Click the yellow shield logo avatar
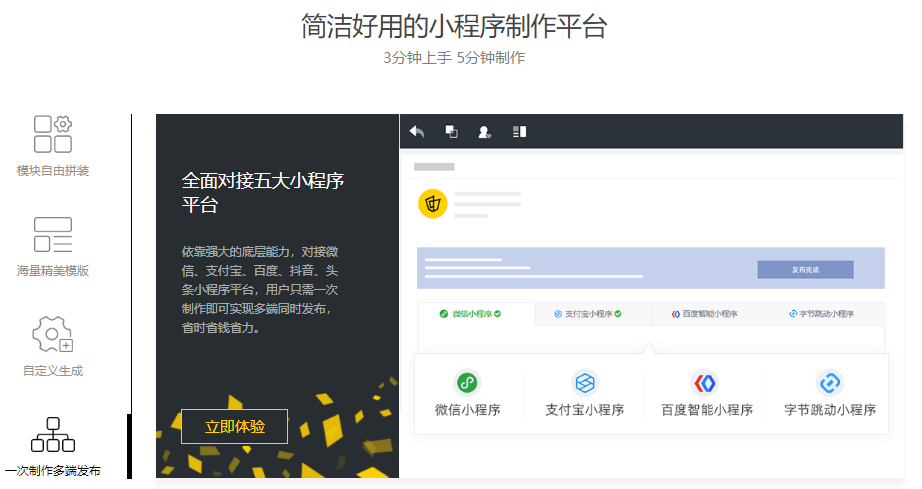 click(433, 204)
